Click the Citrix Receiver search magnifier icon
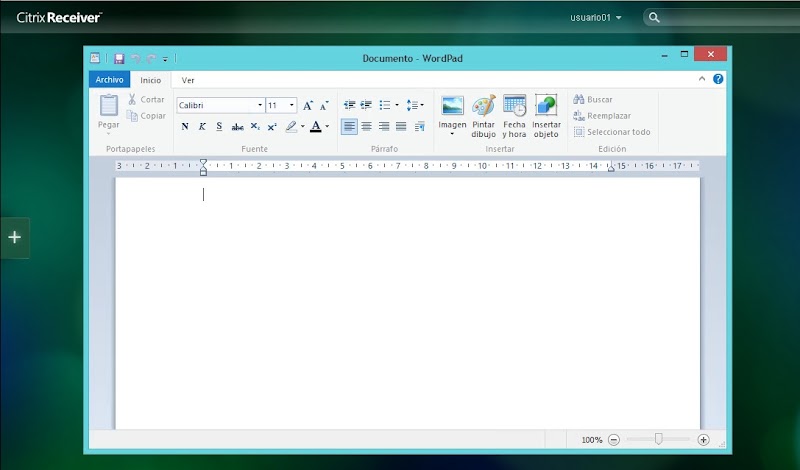Screen dimensions: 800x470 click(x=654, y=18)
